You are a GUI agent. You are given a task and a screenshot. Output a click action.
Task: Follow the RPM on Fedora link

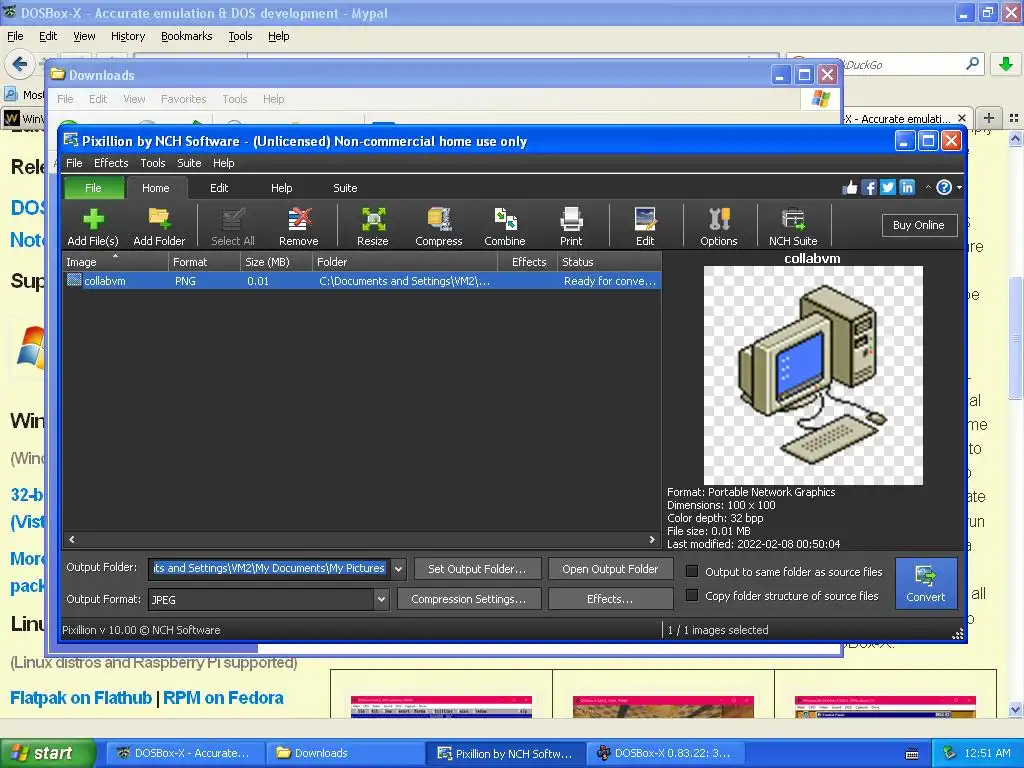click(223, 698)
